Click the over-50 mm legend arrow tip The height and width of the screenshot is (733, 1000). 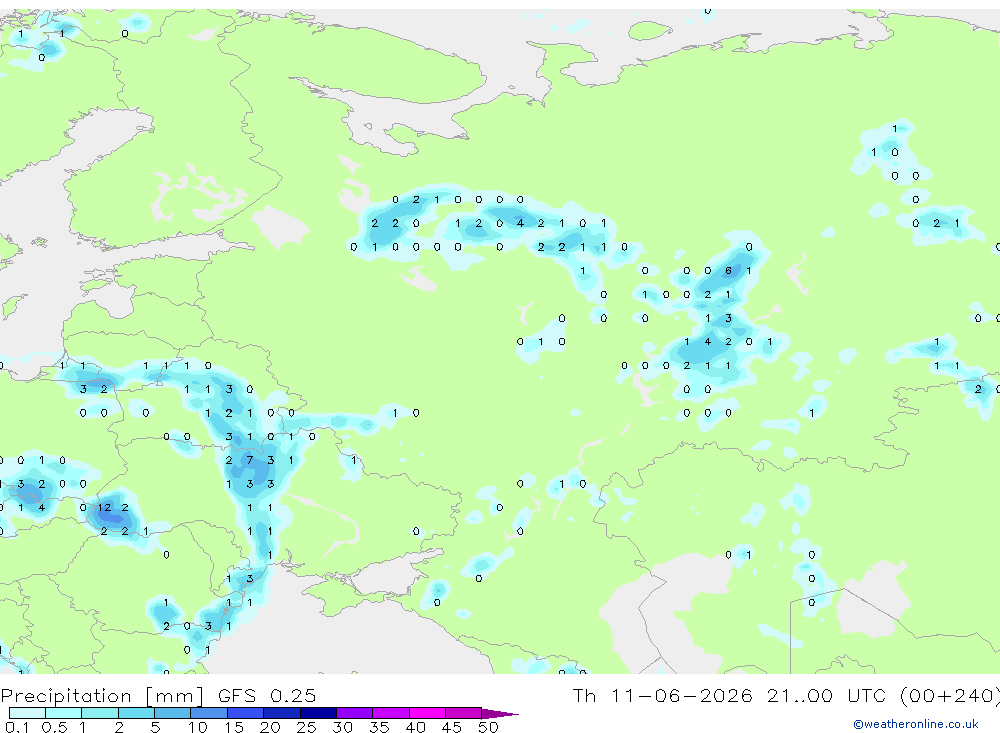(x=501, y=714)
